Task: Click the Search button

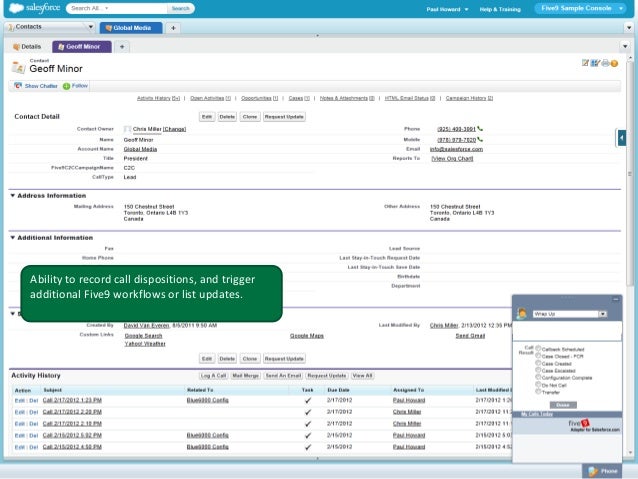Action: pyautogui.click(x=180, y=8)
